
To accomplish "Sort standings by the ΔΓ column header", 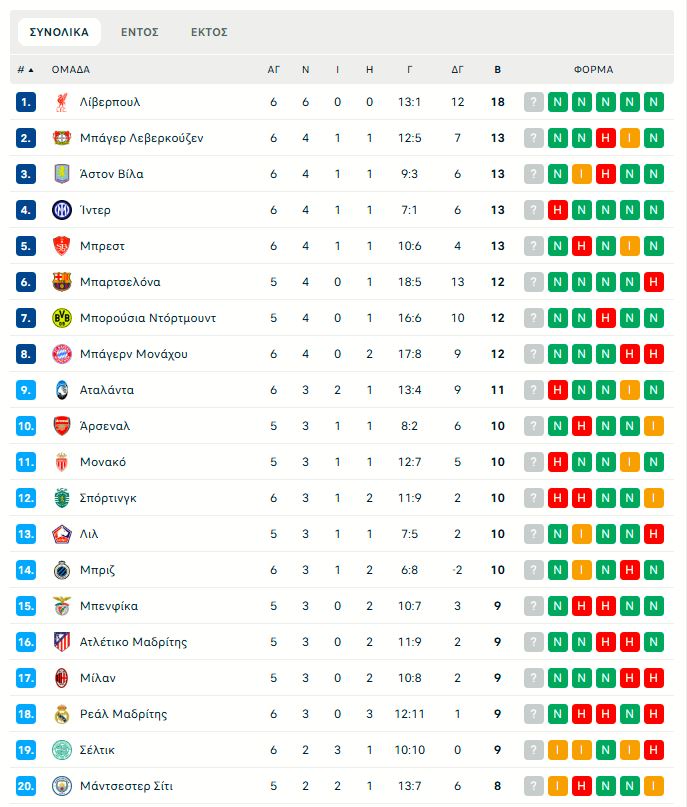I will click(x=458, y=70).
